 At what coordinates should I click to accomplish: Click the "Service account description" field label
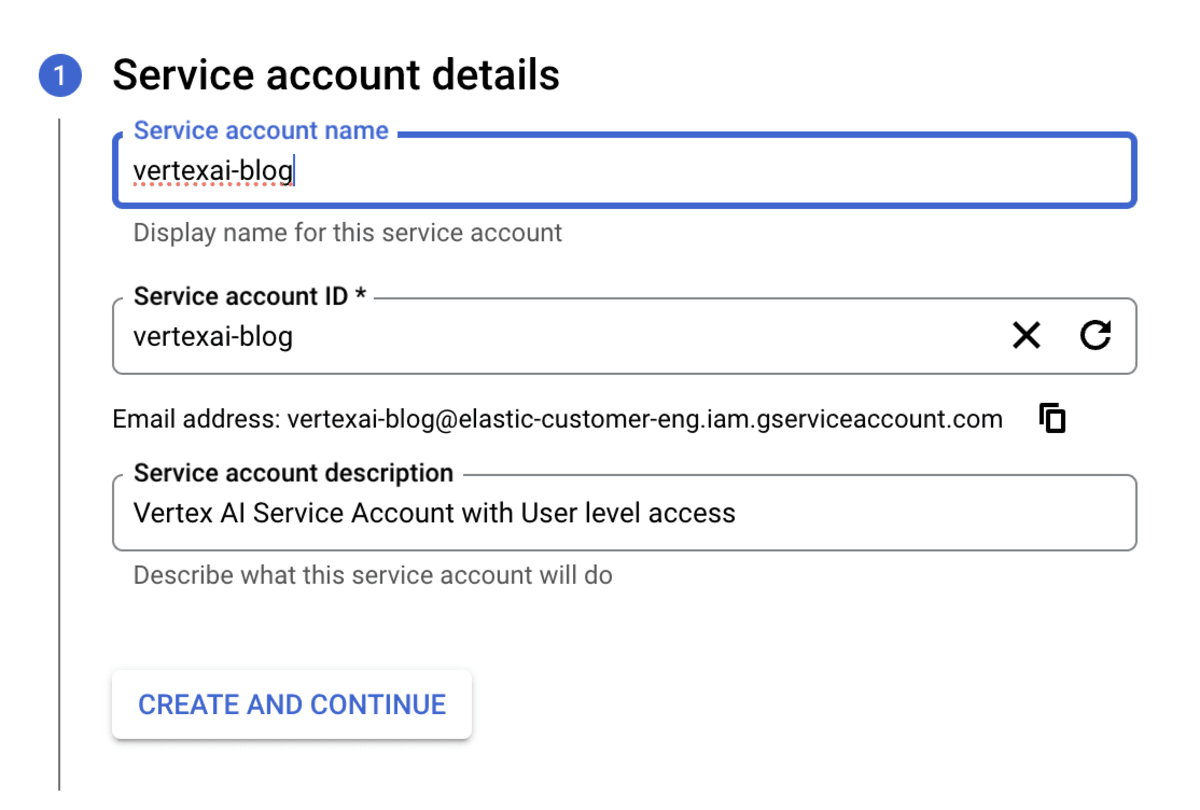[293, 473]
